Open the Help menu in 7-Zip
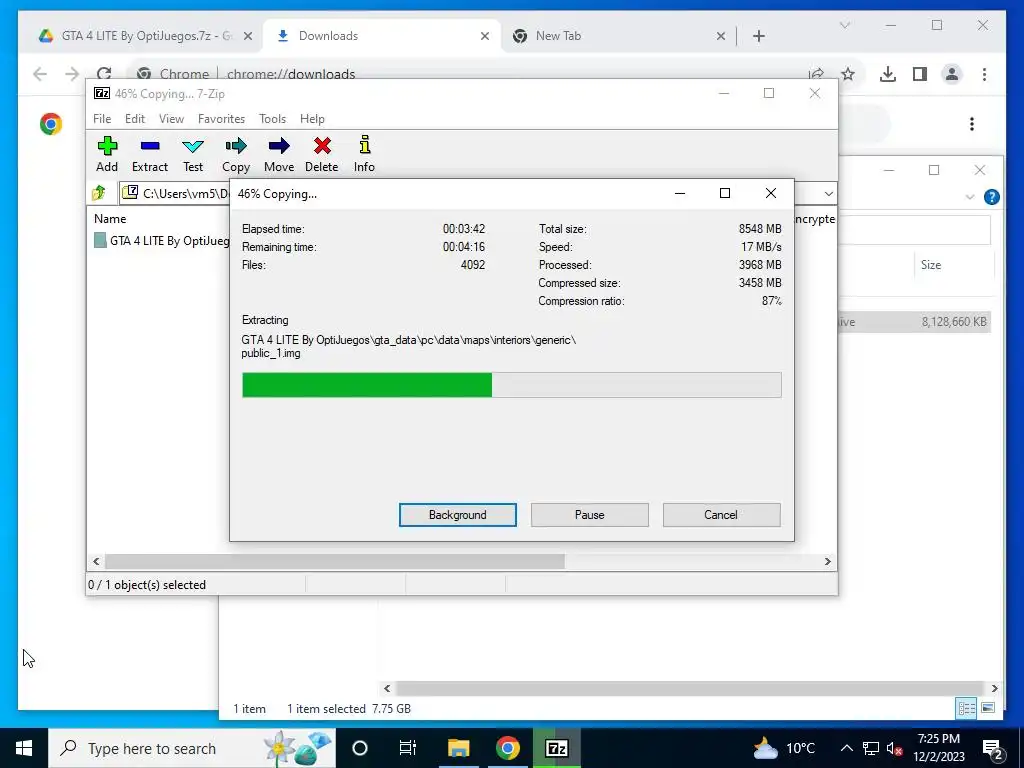 click(x=312, y=119)
